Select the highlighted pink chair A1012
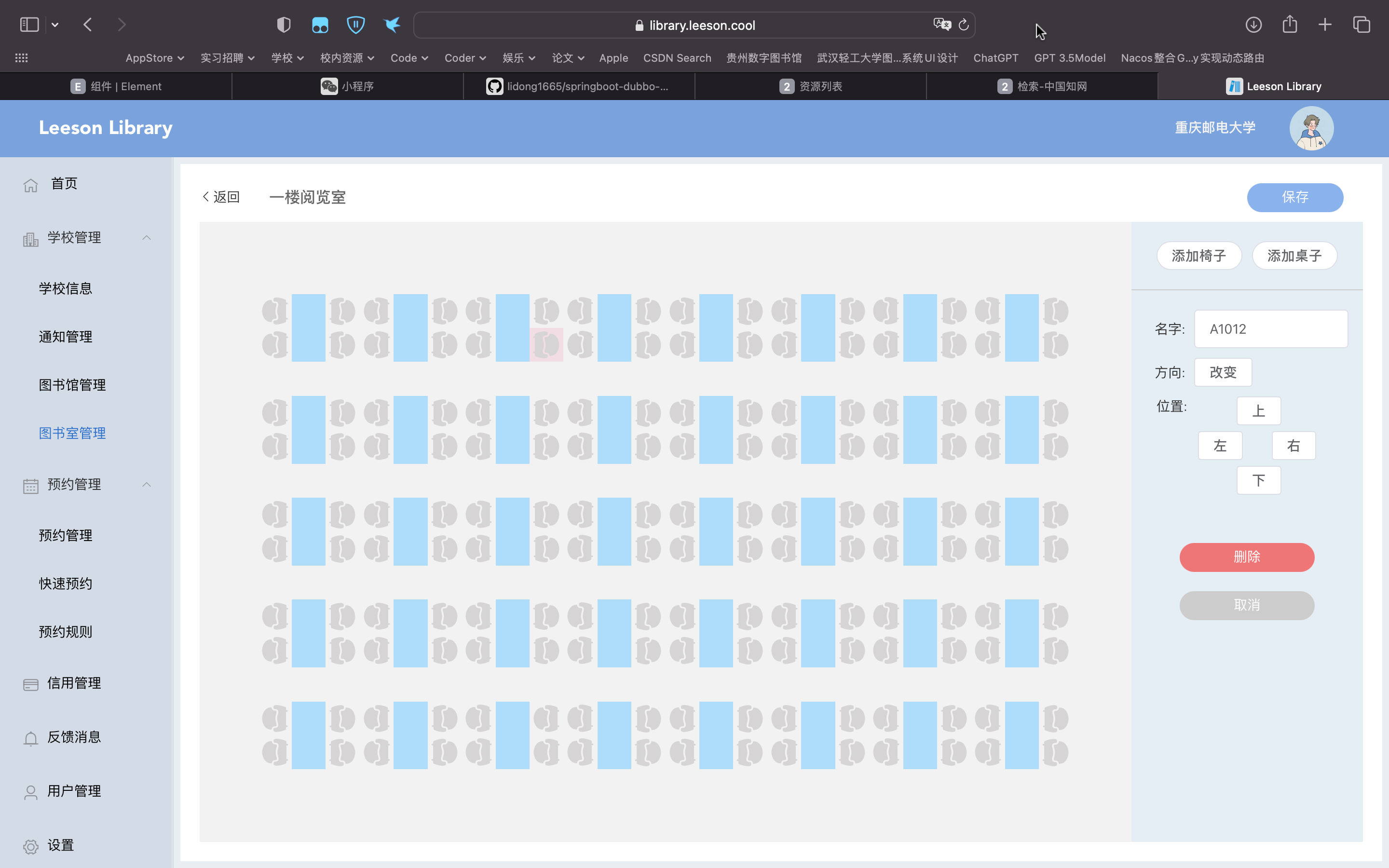1389x868 pixels. tap(546, 344)
